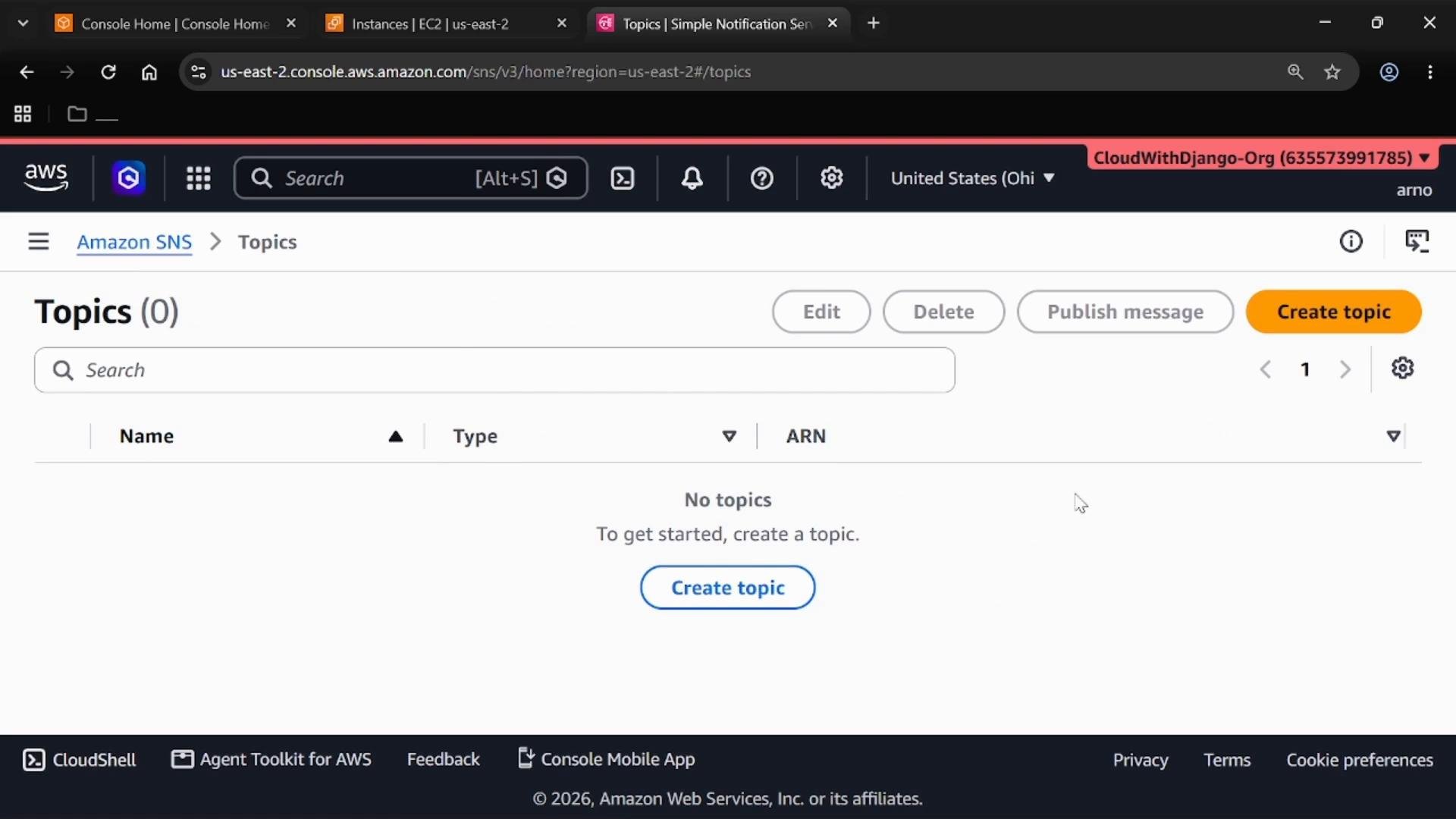Click the Publish message button
The height and width of the screenshot is (819, 1456).
click(x=1125, y=312)
